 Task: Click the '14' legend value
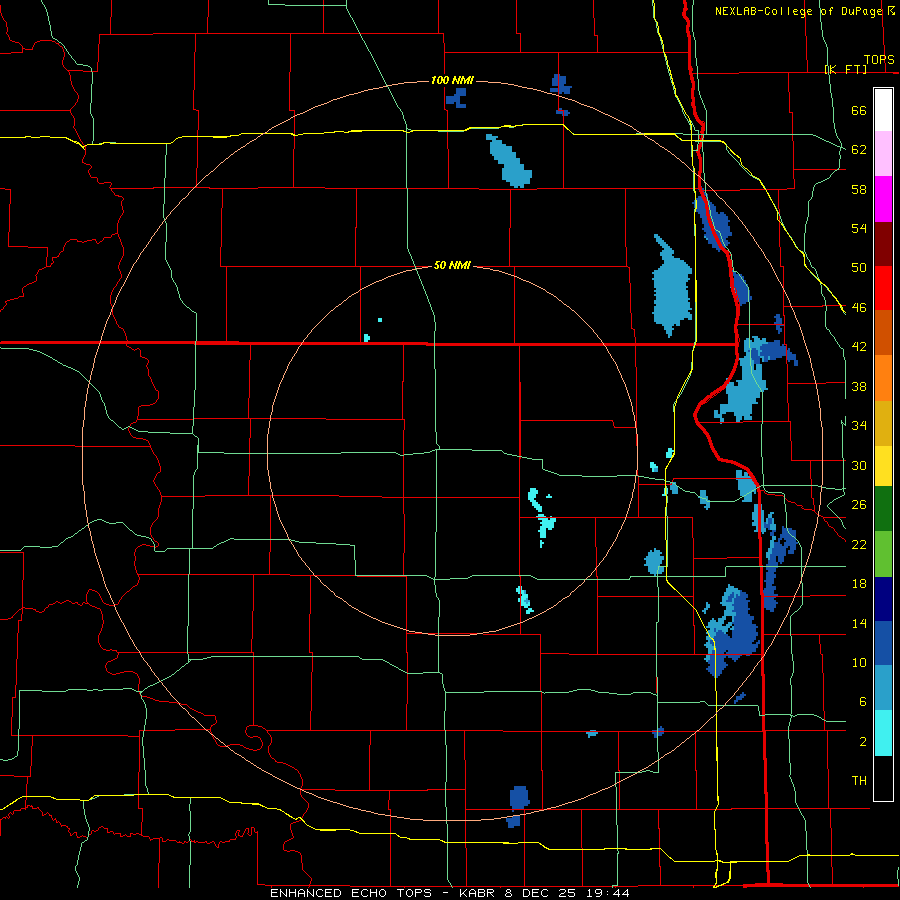pyautogui.click(x=859, y=623)
